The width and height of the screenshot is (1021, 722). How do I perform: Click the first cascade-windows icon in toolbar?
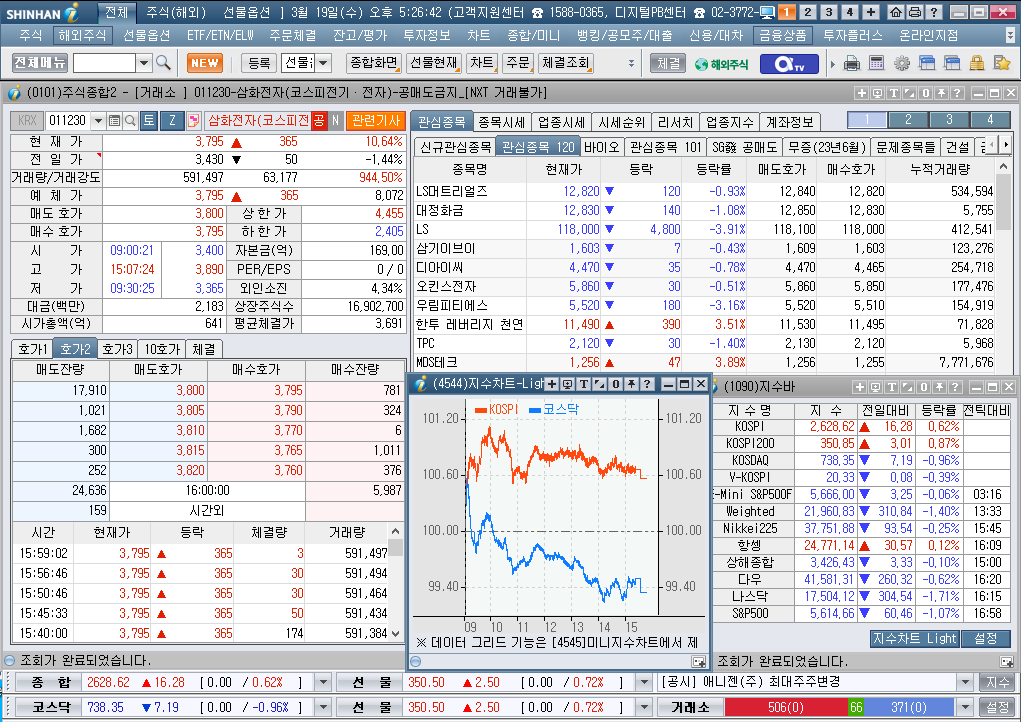coord(927,63)
